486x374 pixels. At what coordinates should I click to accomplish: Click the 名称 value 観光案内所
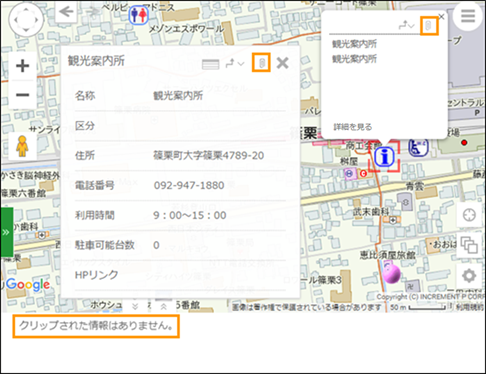pos(178,96)
